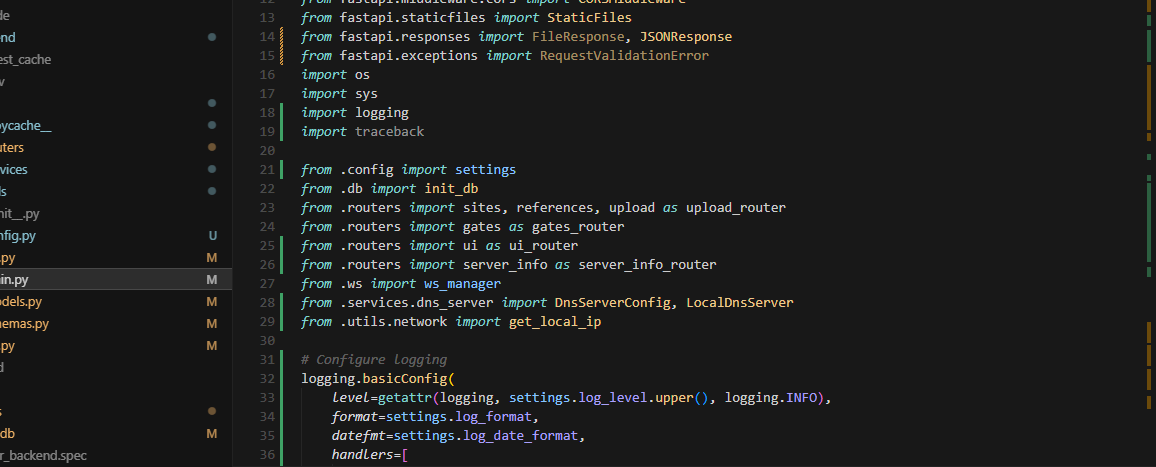Click the M badge beside schemas.py
The width and height of the screenshot is (1156, 467).
click(x=212, y=324)
